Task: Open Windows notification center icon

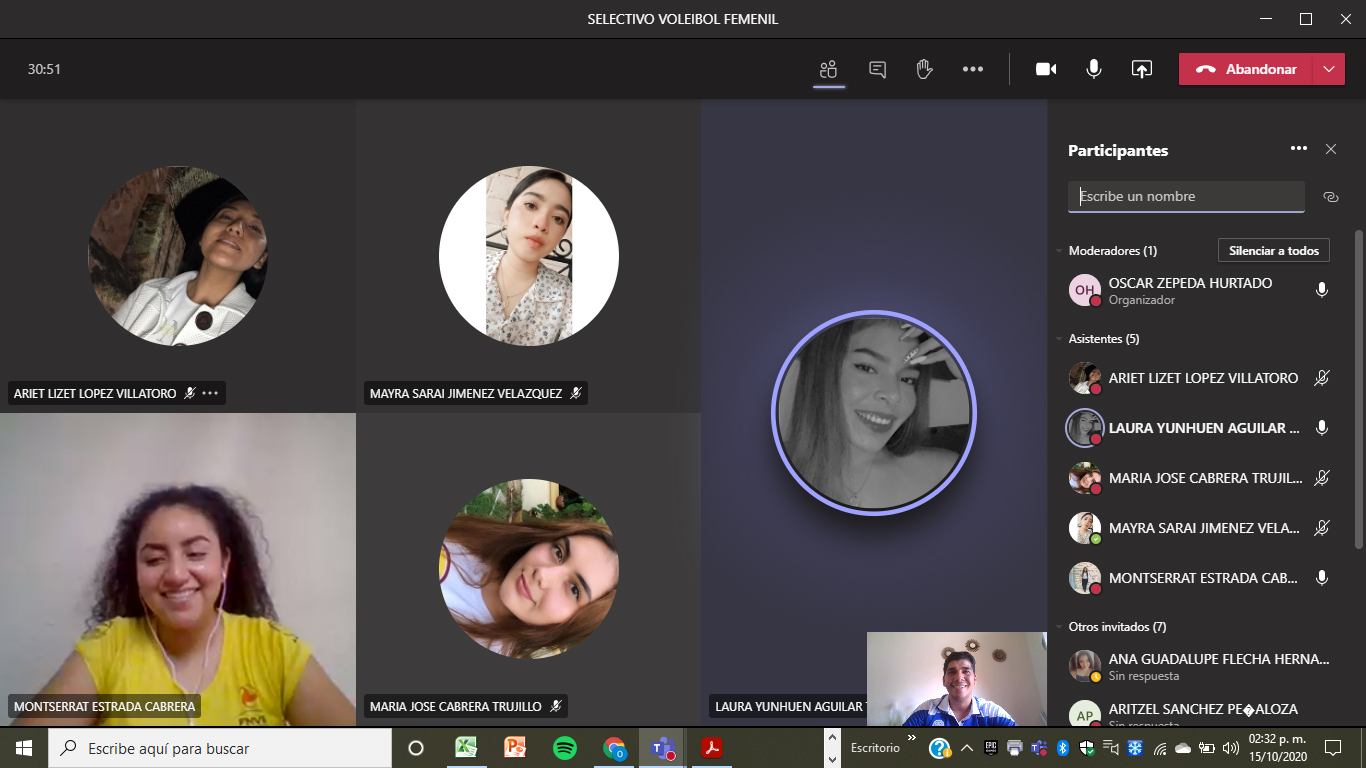Action: [1332, 748]
